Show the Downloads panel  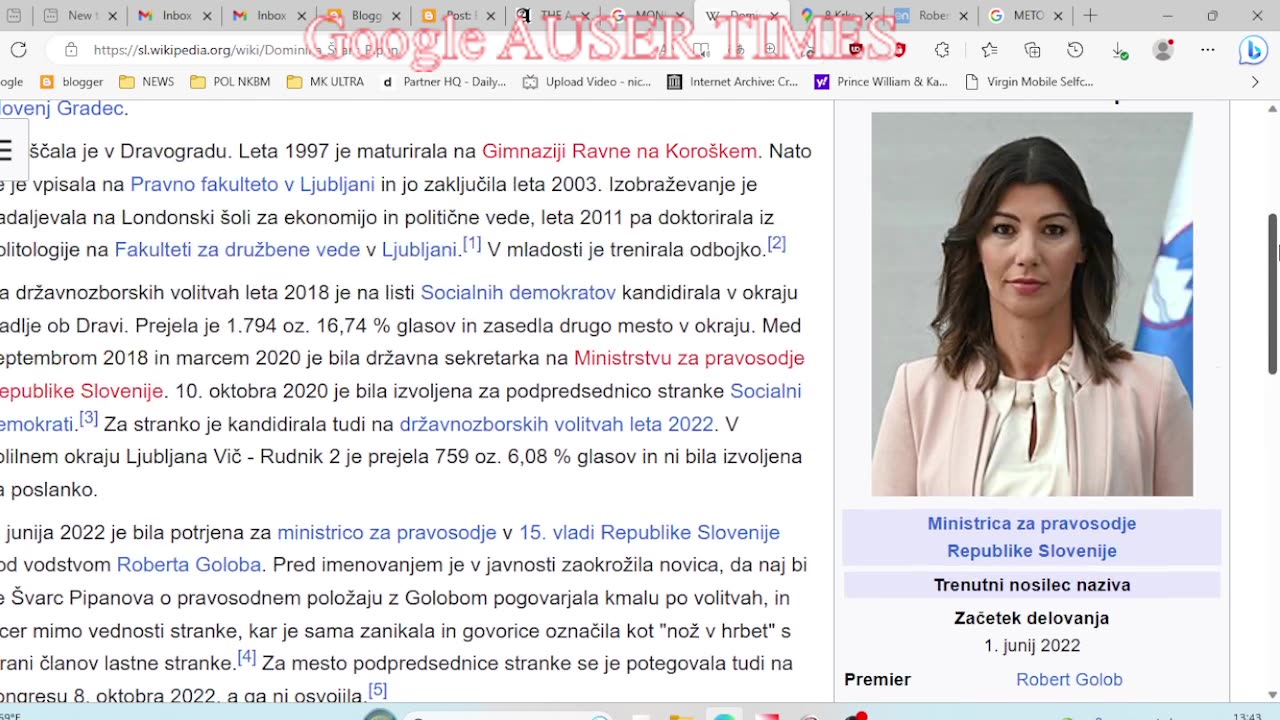point(1119,50)
